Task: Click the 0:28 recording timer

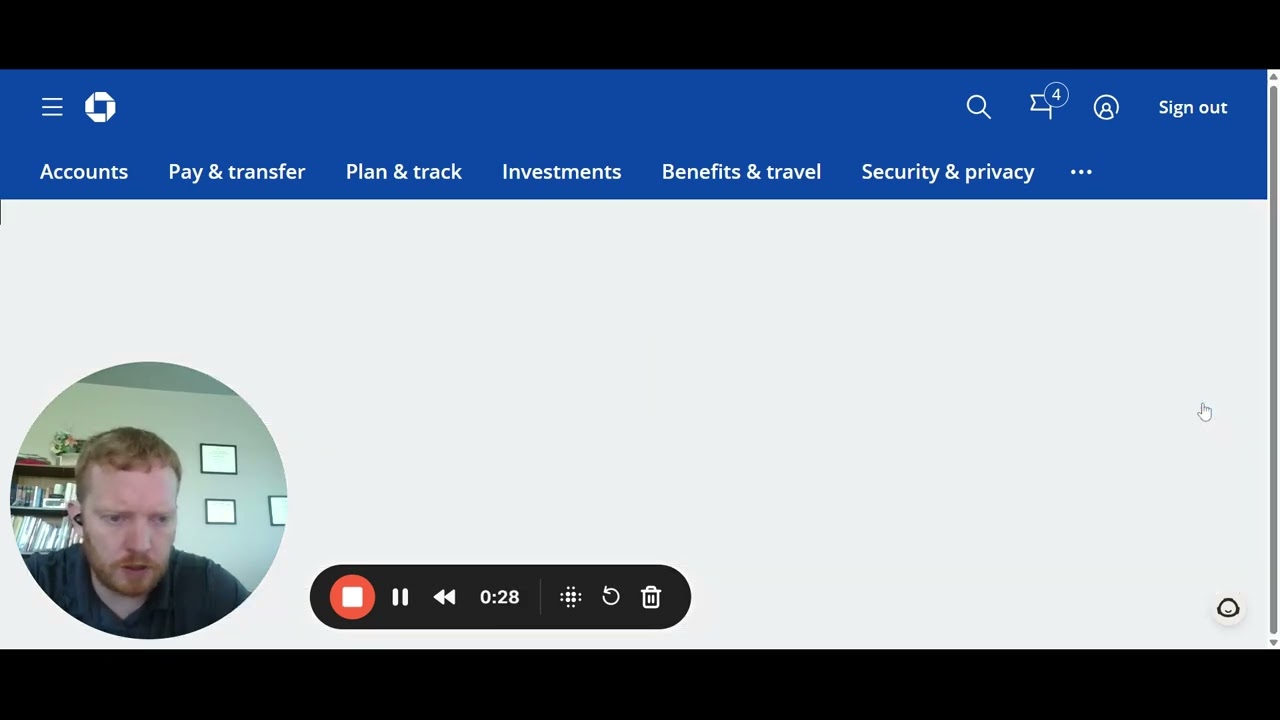Action: (x=499, y=597)
